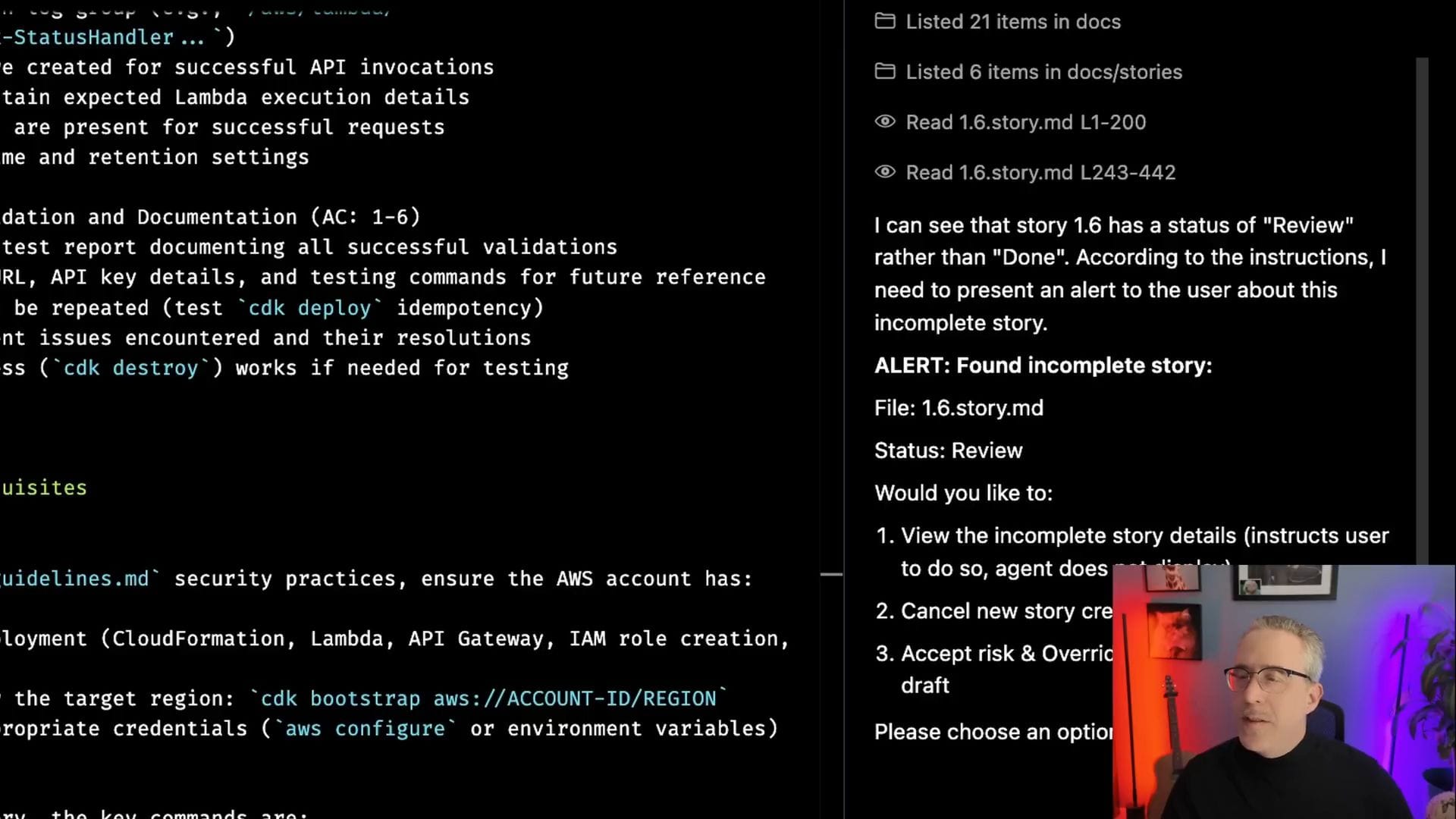Click the eye icon beside "Read 1.6.story.md L1-200"
This screenshot has width=1456, height=819.
[x=884, y=121]
